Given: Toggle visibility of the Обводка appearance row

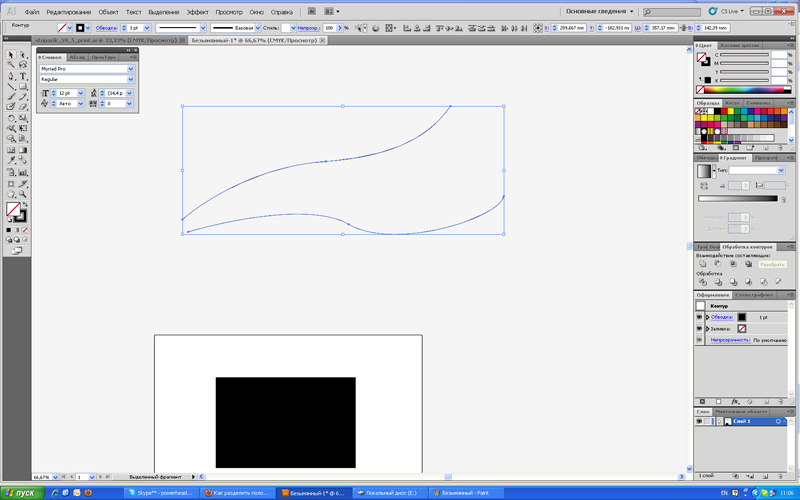Looking at the screenshot, I should pyautogui.click(x=699, y=317).
